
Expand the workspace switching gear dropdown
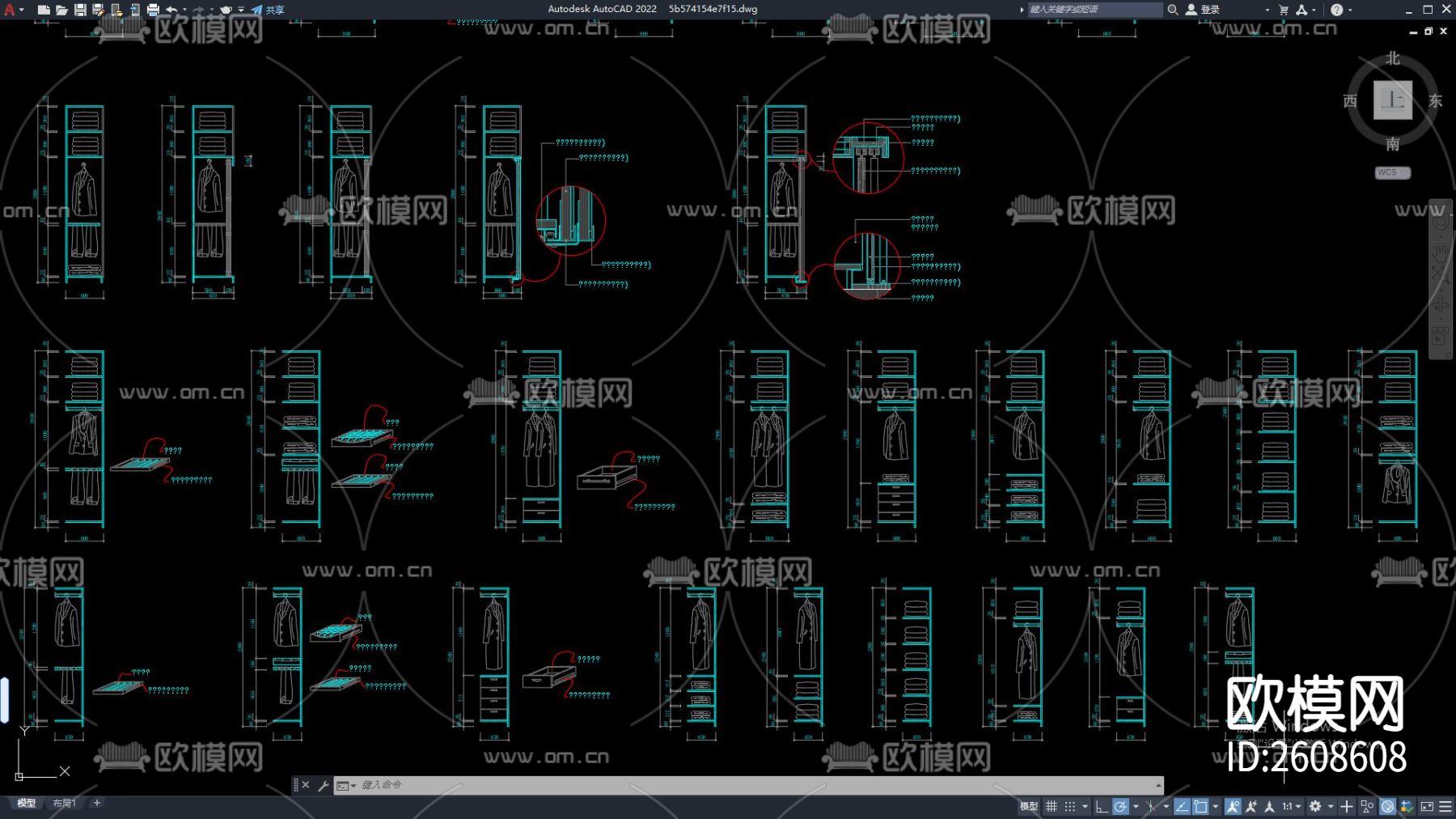point(1316,806)
